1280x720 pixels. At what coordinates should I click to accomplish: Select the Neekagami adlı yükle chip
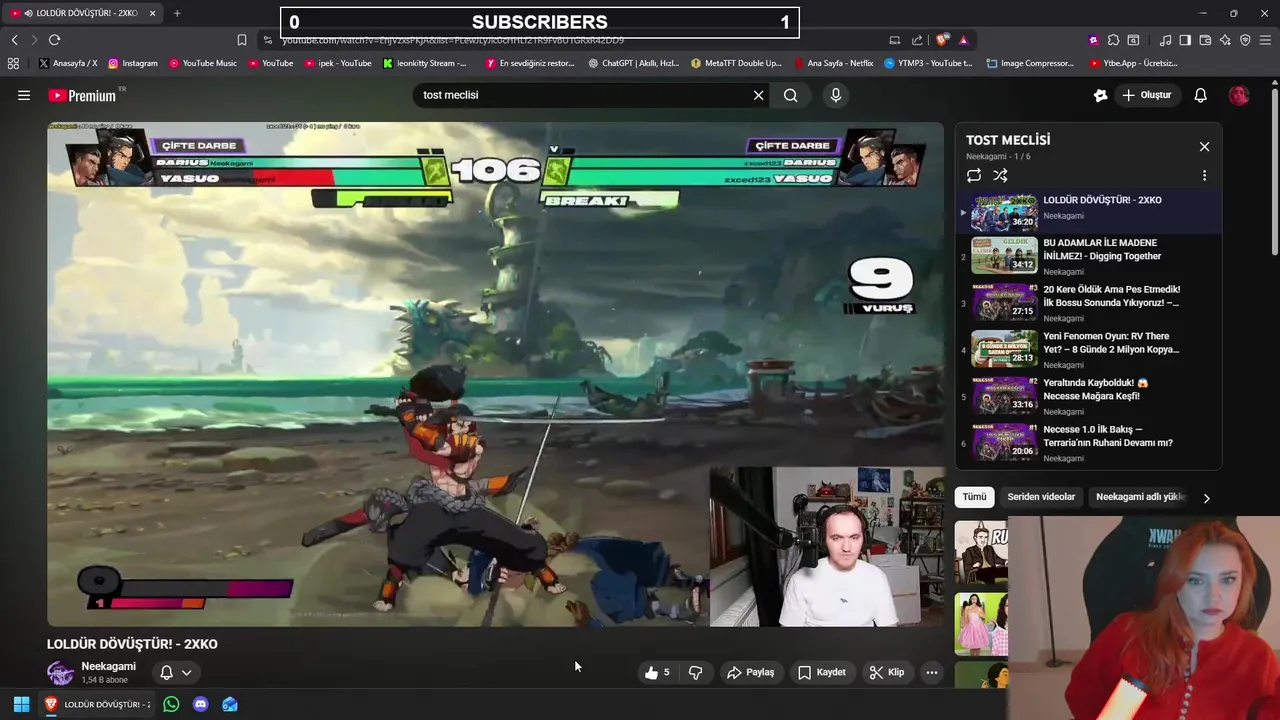pyautogui.click(x=1139, y=497)
